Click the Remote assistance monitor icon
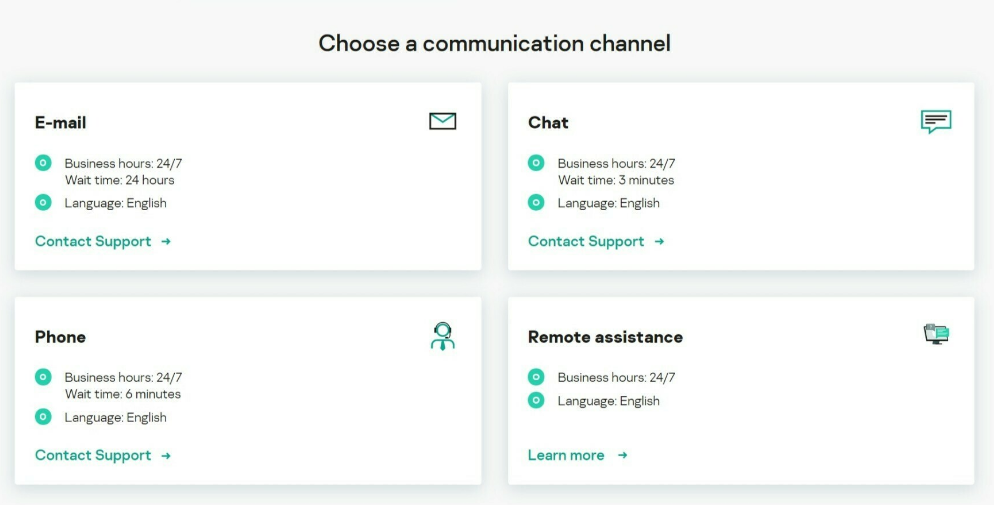 pyautogui.click(x=935, y=334)
